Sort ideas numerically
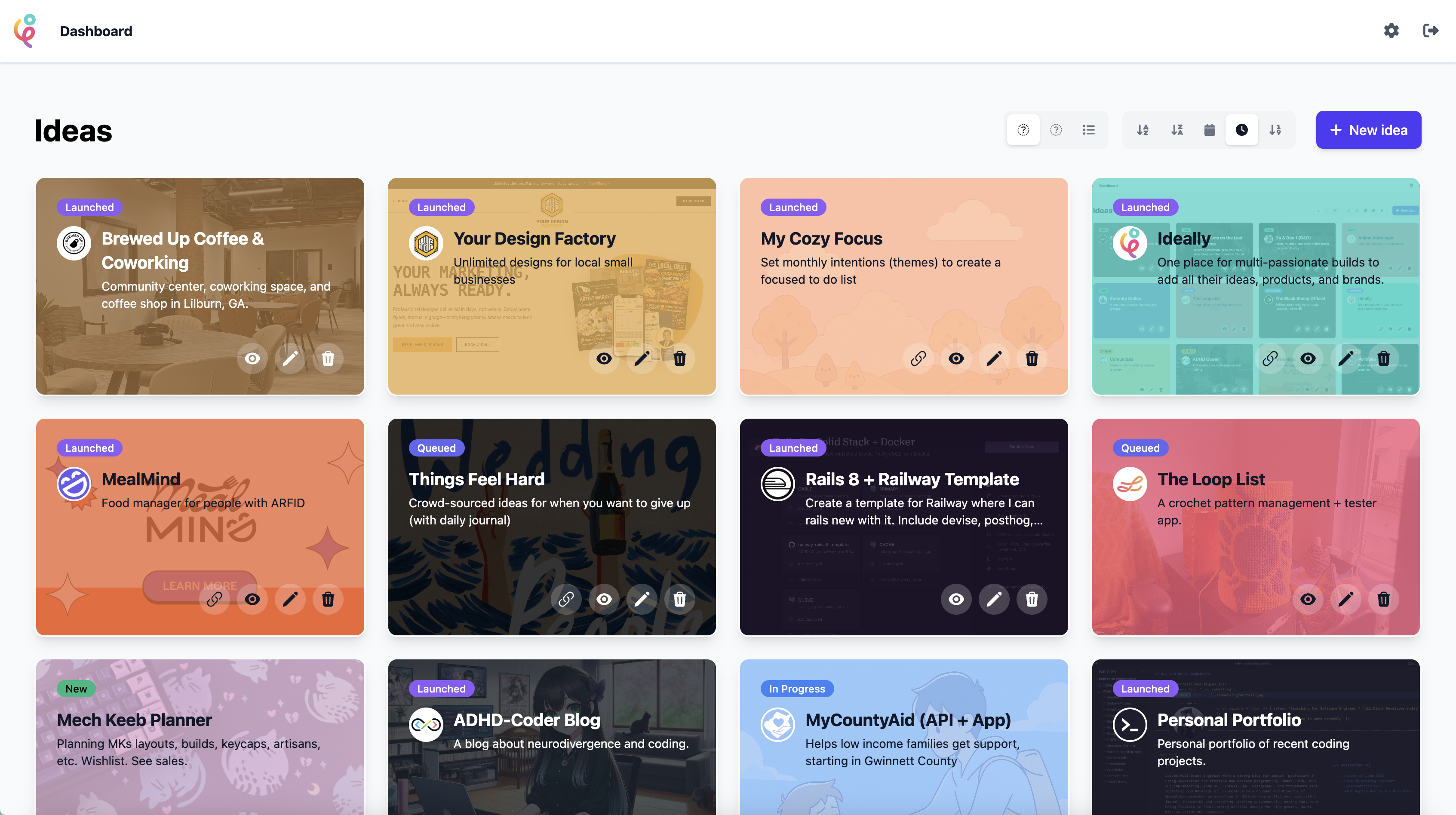The image size is (1456, 815). 1275,129
